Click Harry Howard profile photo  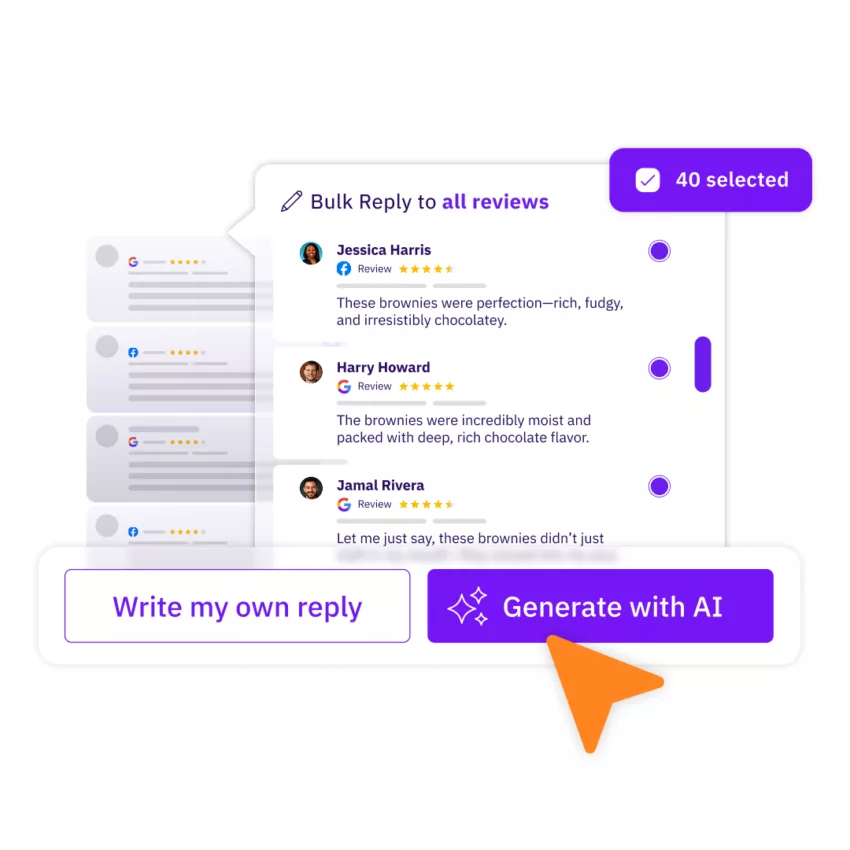point(311,371)
